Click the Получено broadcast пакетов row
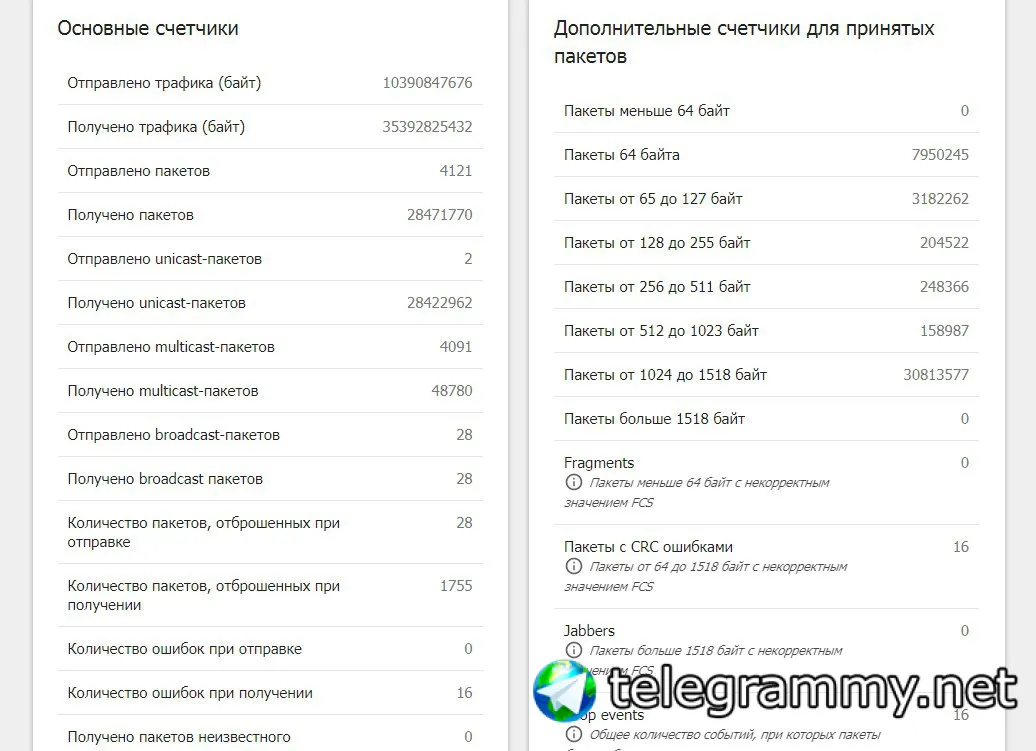 pyautogui.click(x=270, y=479)
